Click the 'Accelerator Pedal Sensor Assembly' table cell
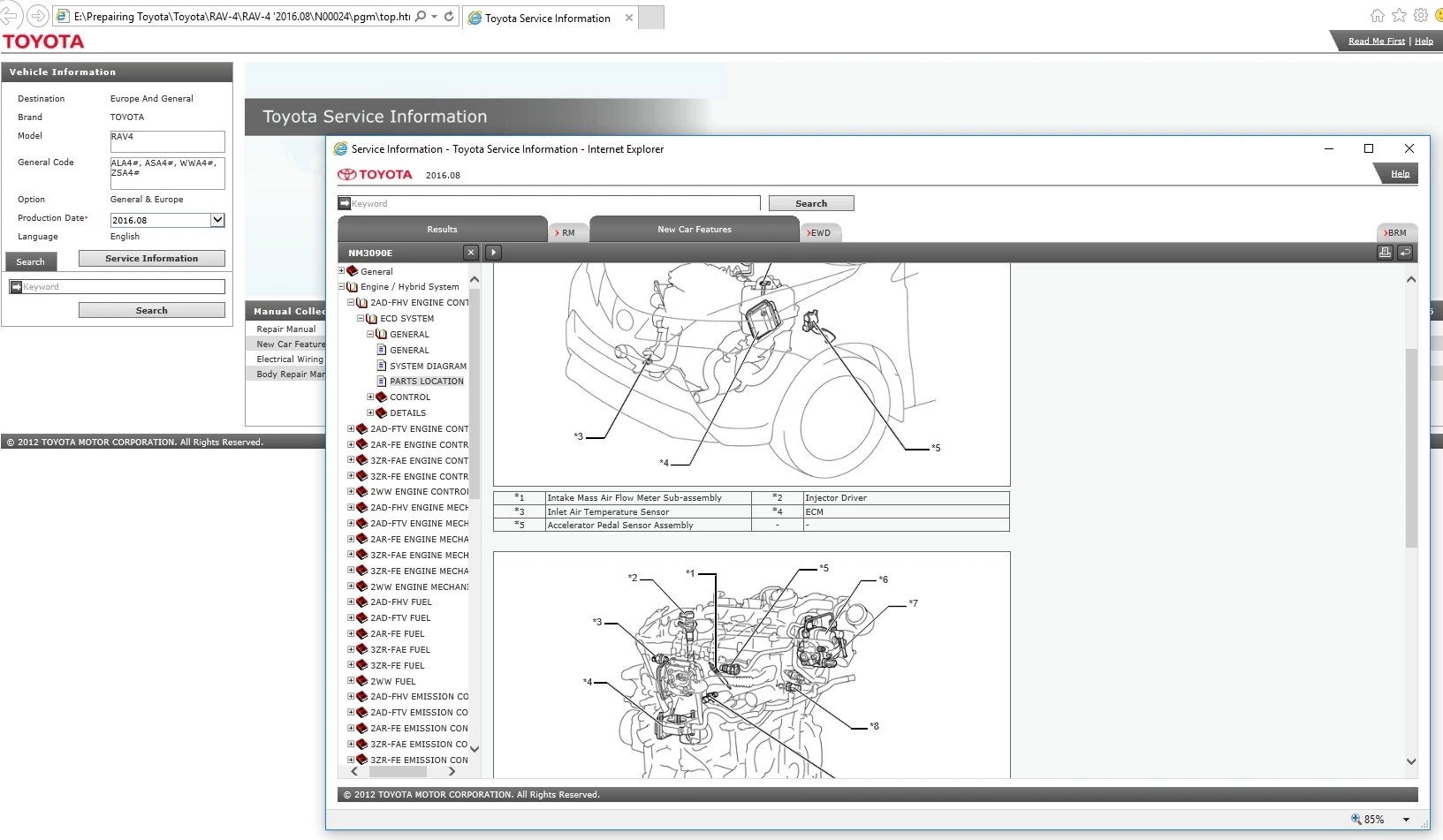Screen dimensions: 1443x840 click(x=648, y=526)
